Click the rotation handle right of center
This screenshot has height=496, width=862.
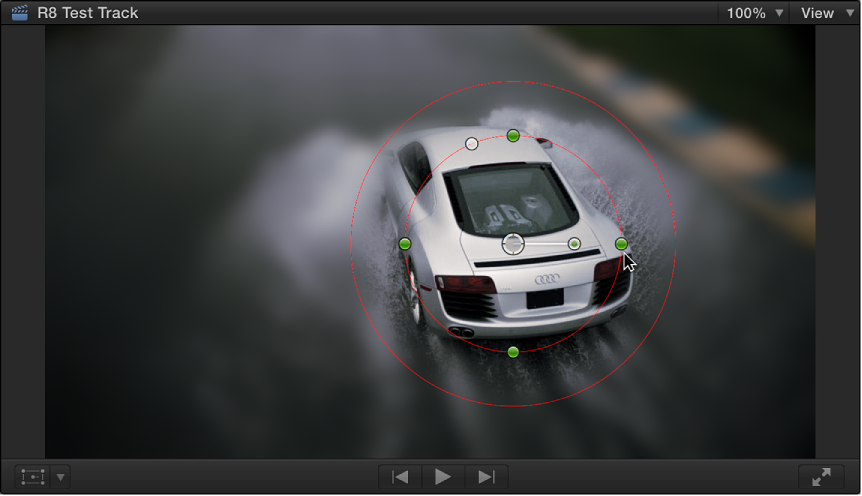pyautogui.click(x=574, y=244)
